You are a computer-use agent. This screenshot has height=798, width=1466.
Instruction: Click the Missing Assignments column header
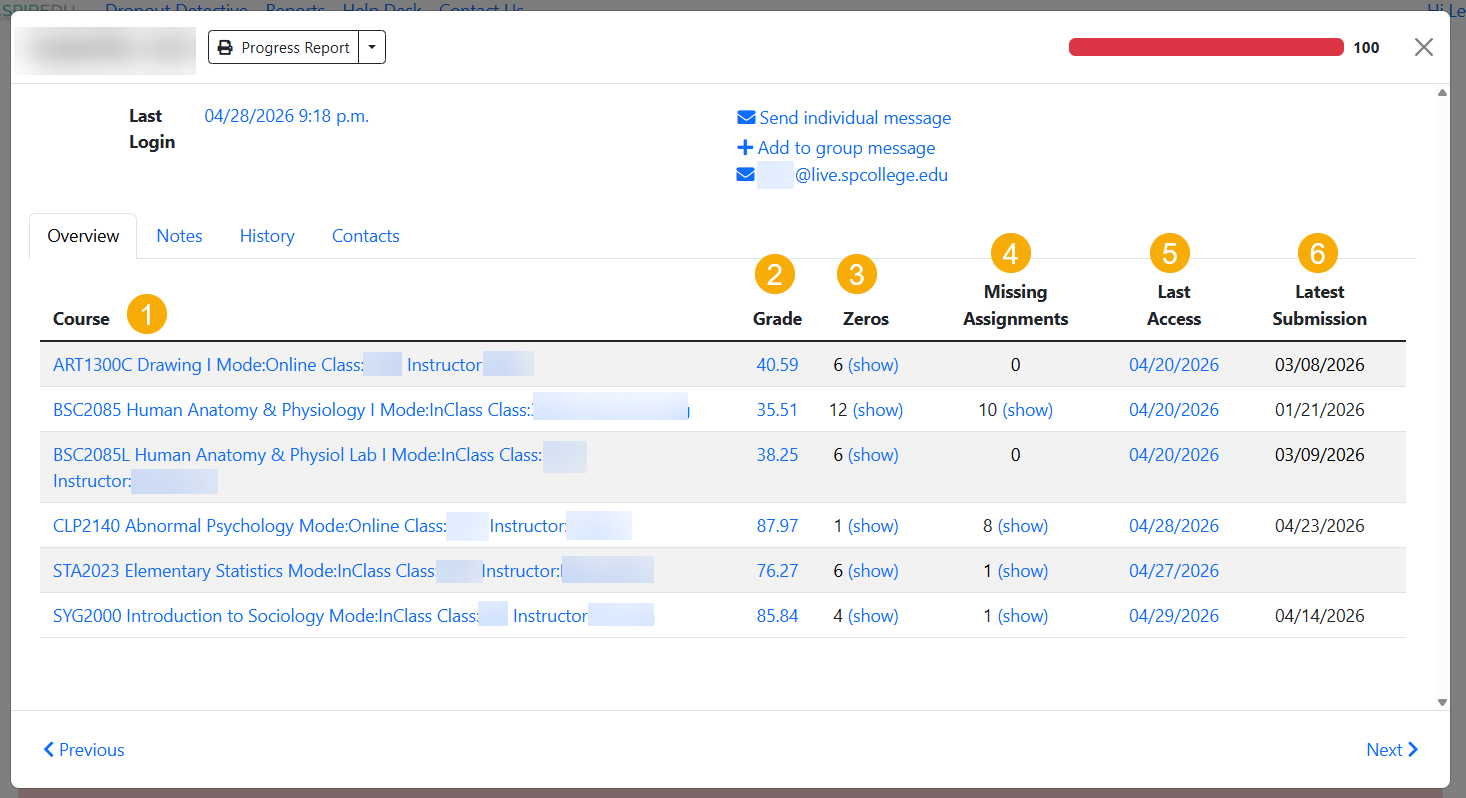coord(1015,305)
